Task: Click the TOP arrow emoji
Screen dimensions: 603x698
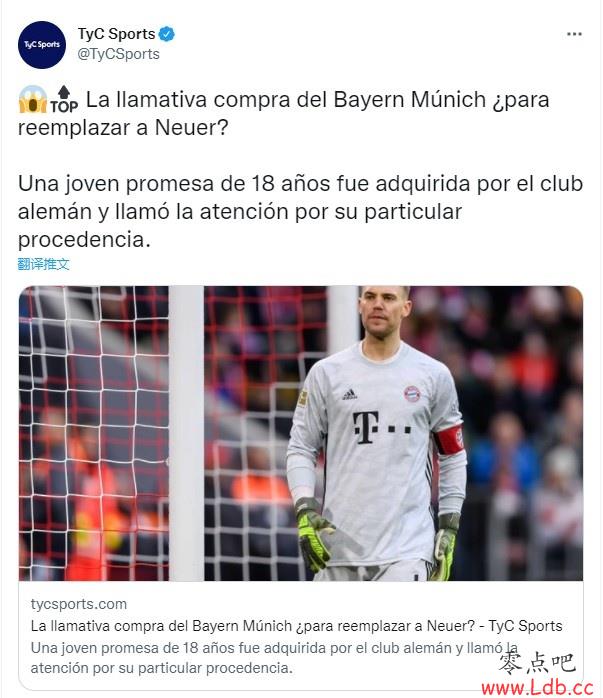Action: tap(64, 99)
